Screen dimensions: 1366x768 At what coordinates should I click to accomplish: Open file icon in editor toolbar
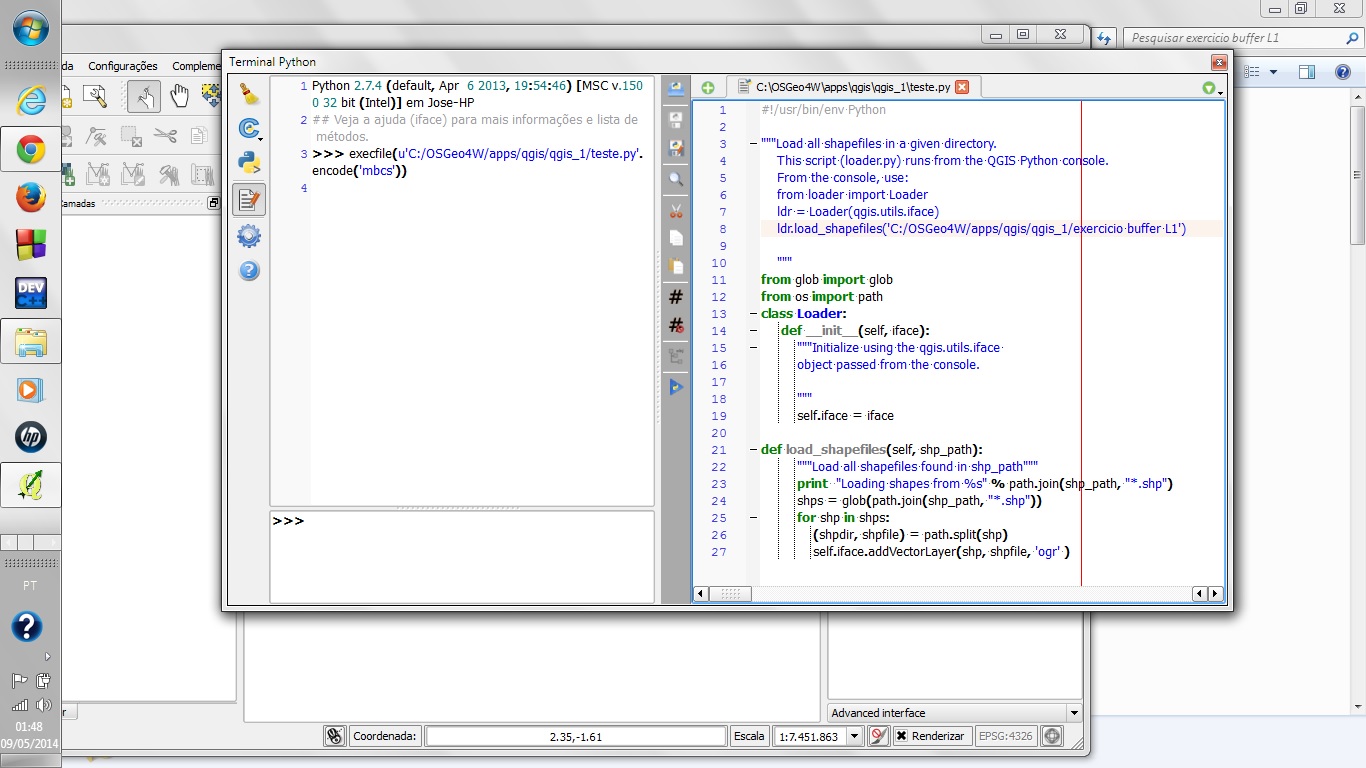(676, 89)
